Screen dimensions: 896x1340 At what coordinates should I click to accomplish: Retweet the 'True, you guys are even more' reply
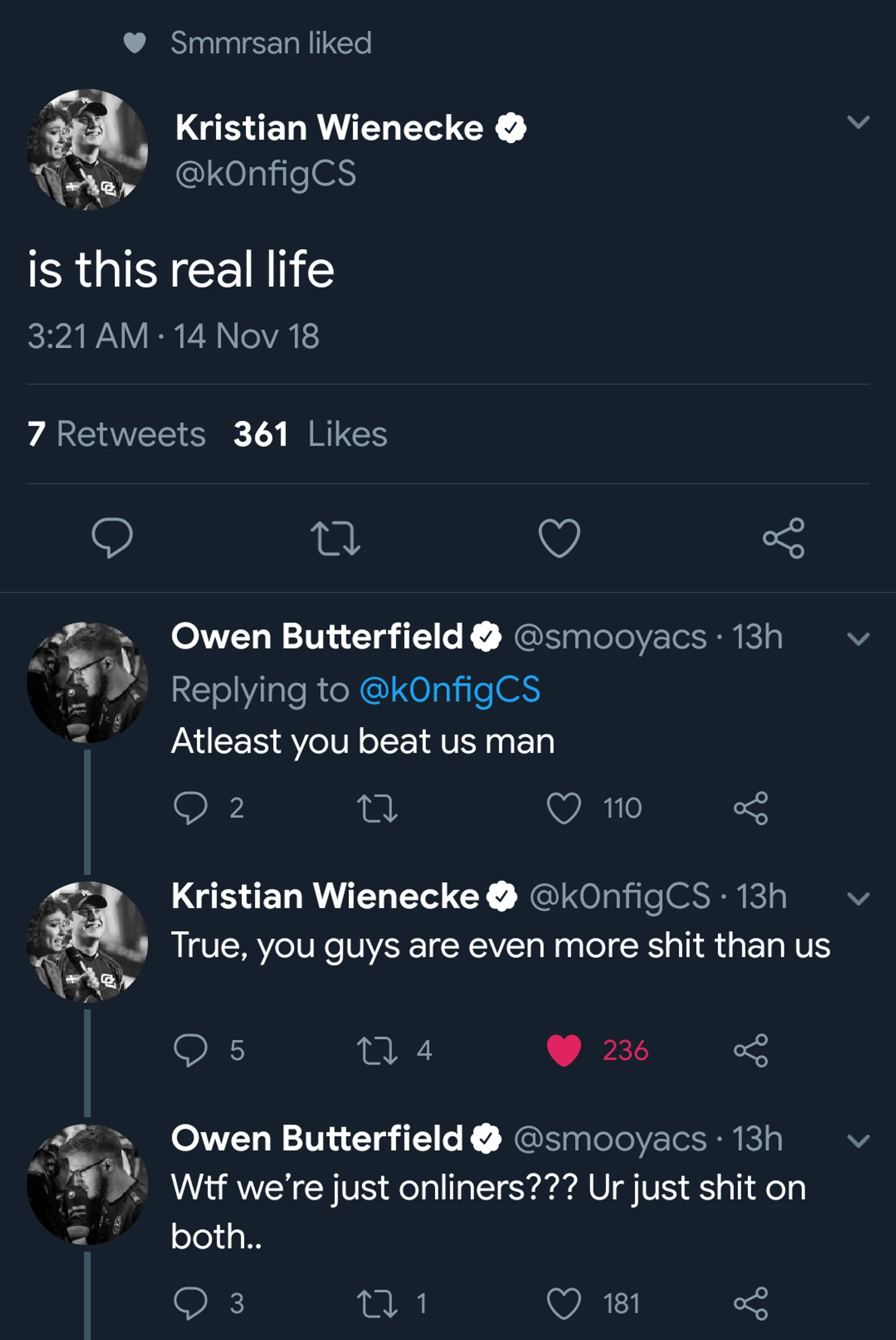(x=377, y=1050)
